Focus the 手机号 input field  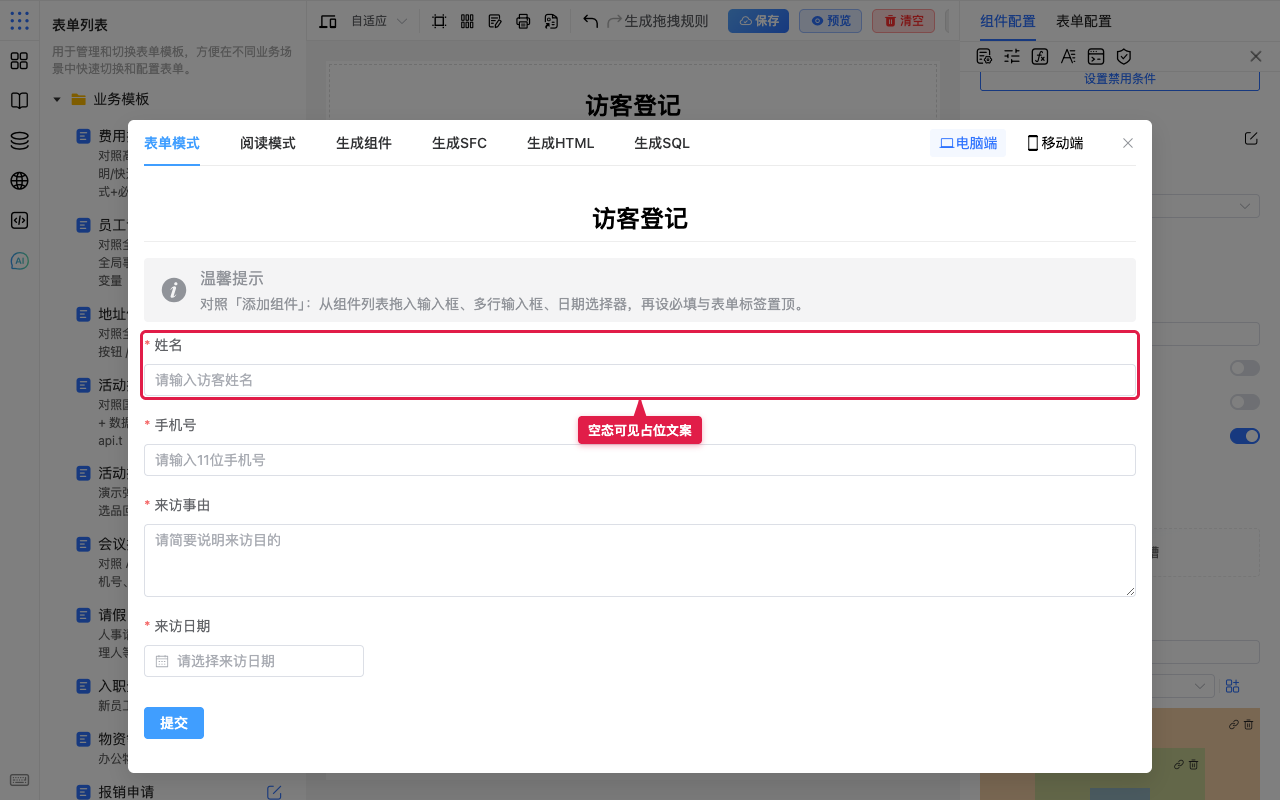click(640, 460)
